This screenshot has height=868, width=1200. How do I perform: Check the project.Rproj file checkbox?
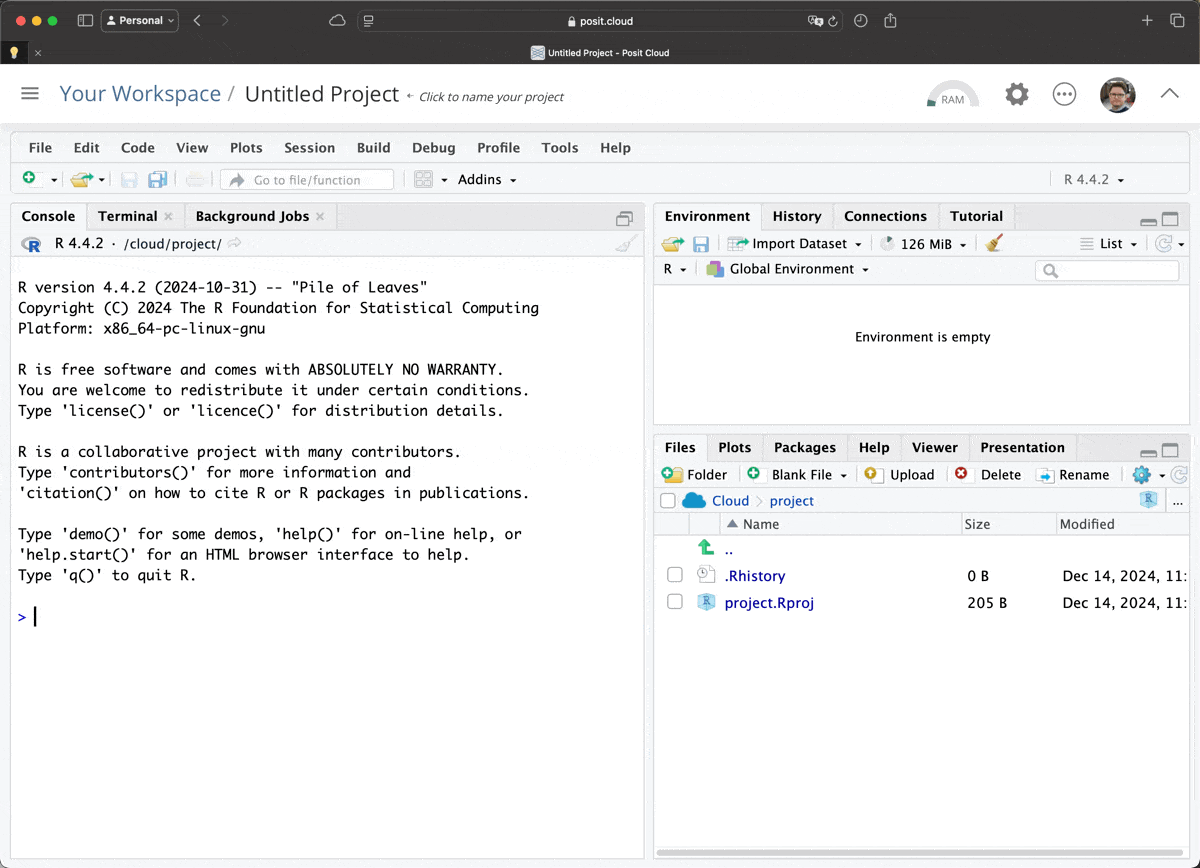[675, 602]
